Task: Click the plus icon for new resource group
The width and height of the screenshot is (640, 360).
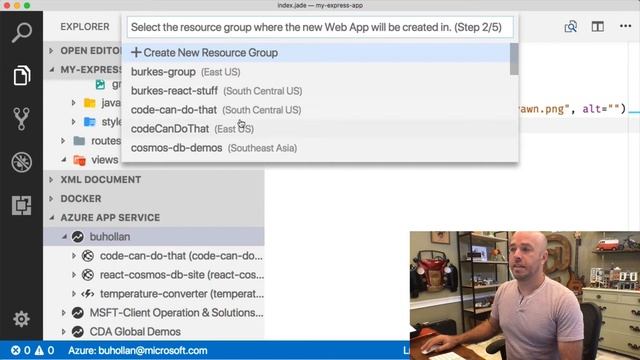Action: click(x=136, y=53)
